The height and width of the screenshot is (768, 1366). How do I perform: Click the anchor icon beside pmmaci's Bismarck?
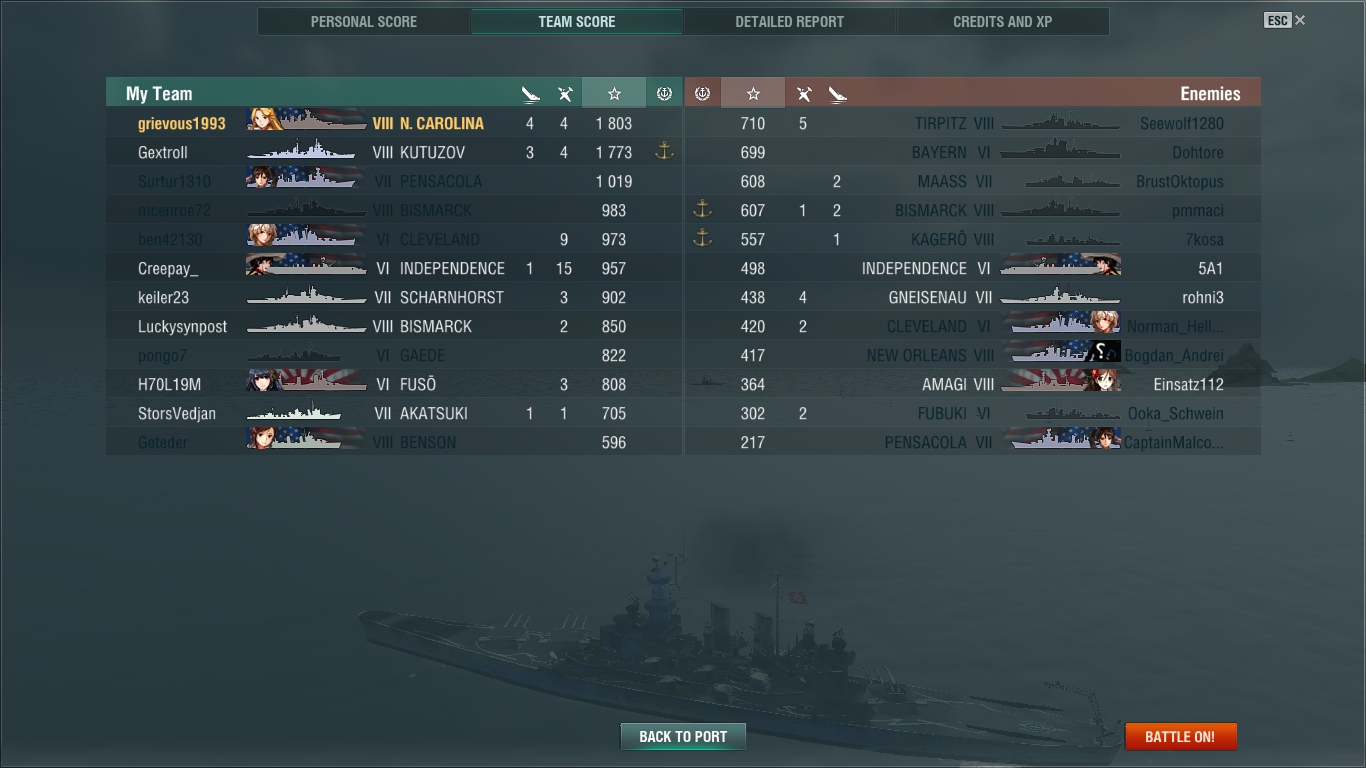pos(702,210)
